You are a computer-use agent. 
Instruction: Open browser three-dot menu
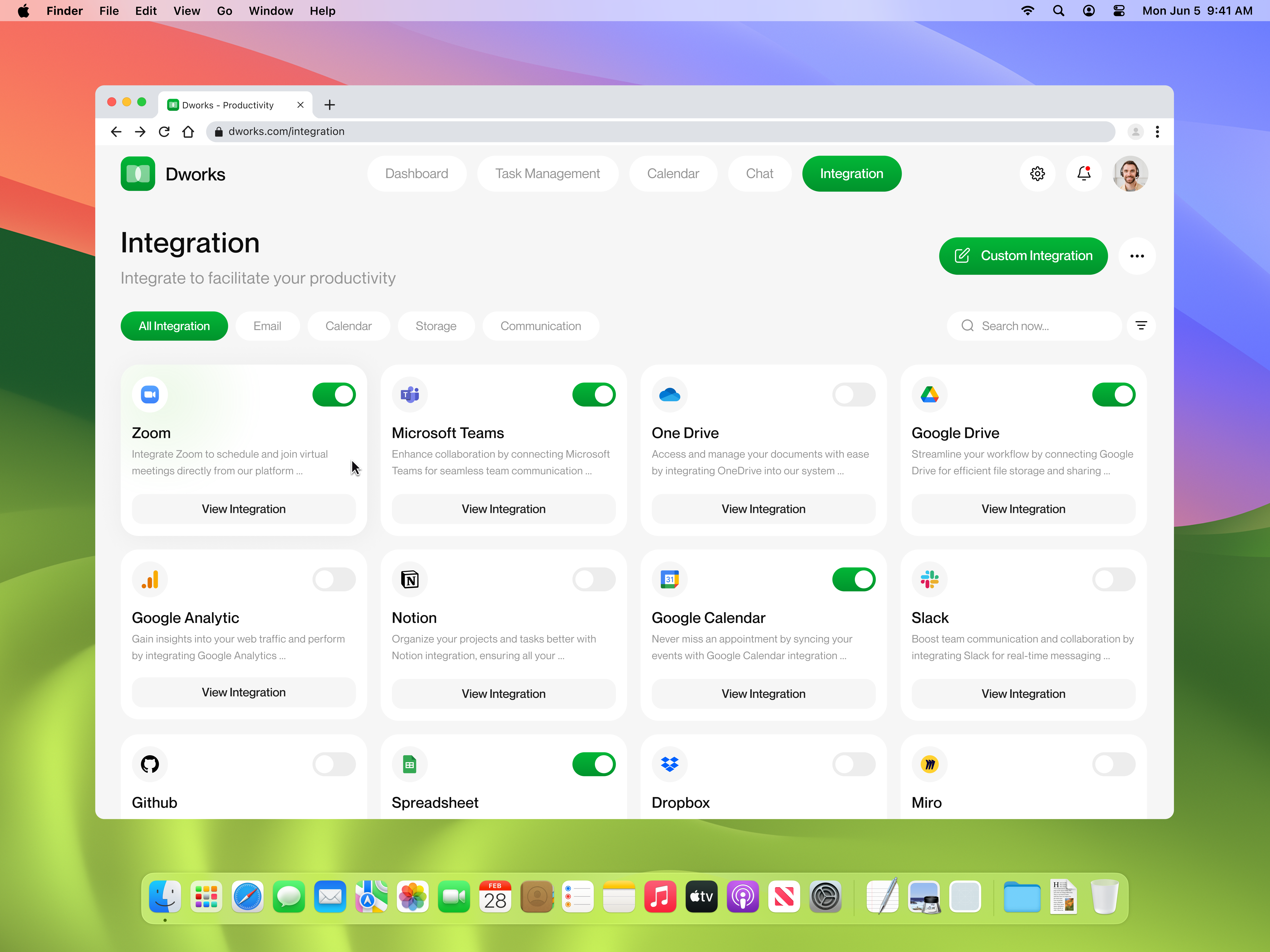click(1157, 132)
